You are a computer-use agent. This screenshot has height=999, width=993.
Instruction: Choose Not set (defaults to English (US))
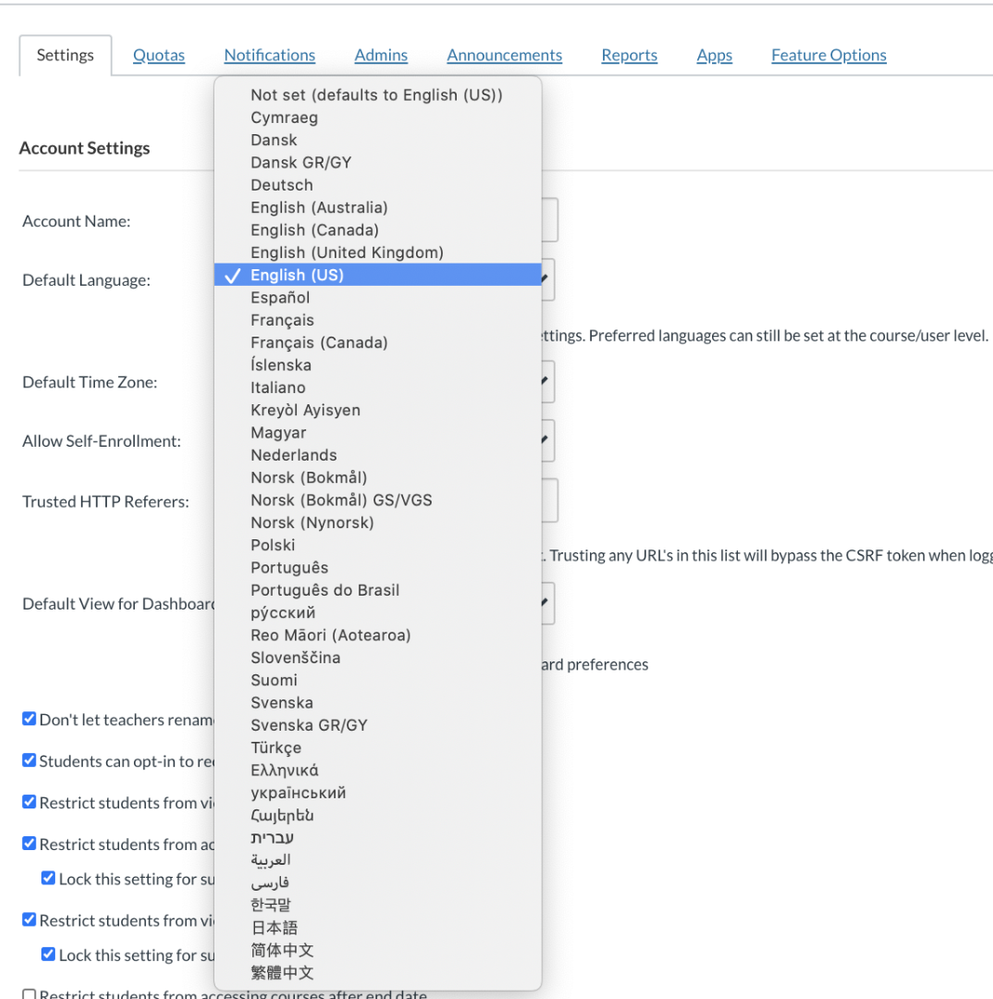point(376,95)
